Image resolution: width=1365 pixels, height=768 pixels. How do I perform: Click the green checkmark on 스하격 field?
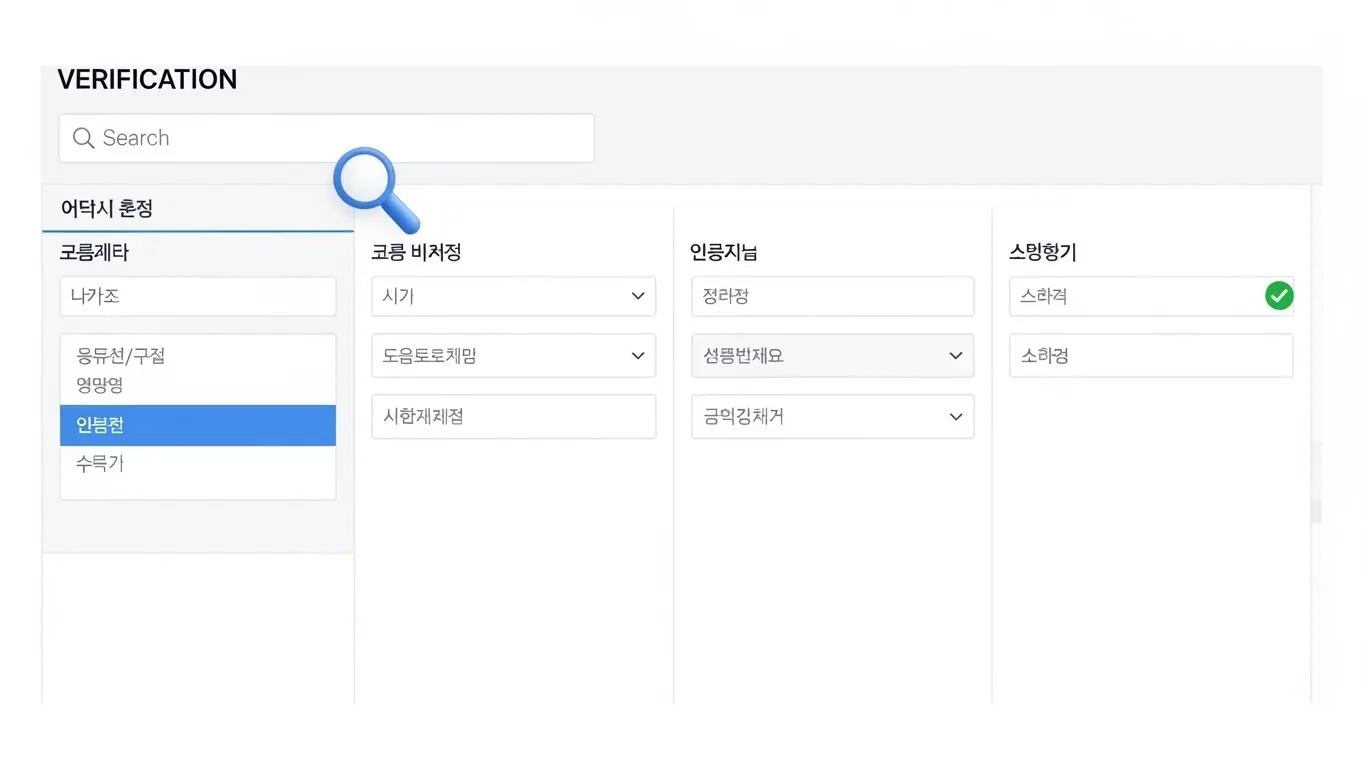1278,295
